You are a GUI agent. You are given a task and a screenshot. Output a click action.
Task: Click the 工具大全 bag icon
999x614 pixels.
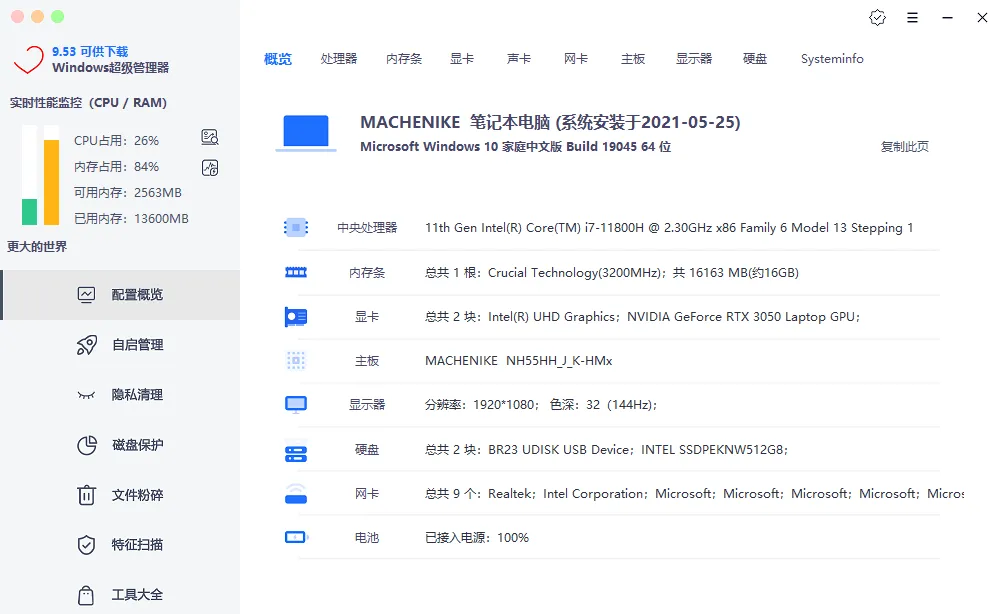click(x=86, y=595)
